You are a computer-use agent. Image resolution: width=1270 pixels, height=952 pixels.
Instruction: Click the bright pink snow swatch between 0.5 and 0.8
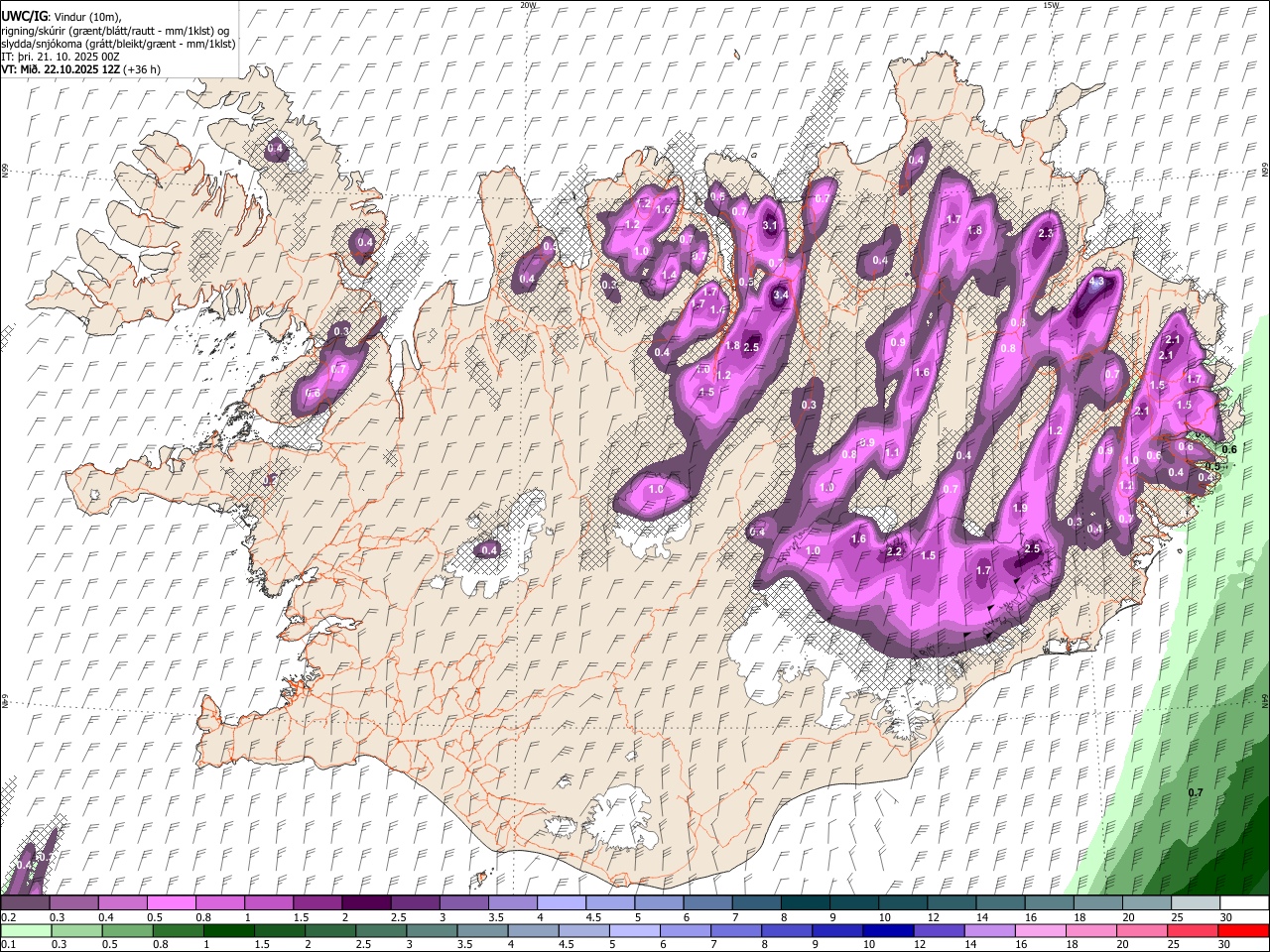171,902
